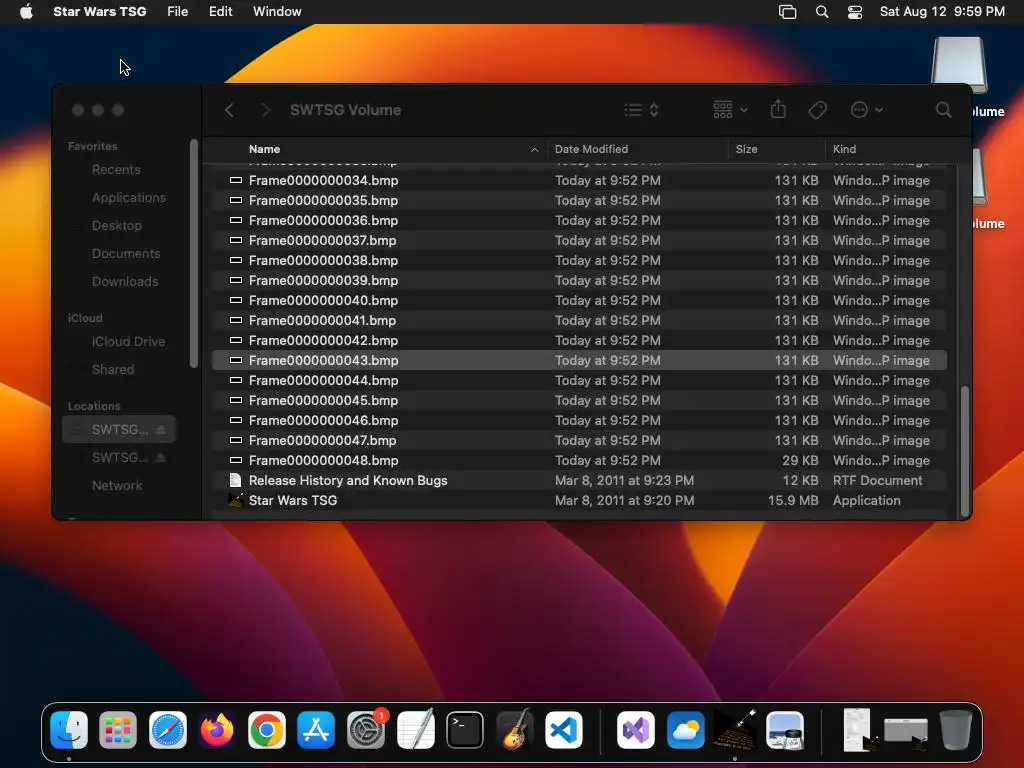
Task: Open the File menu
Action: (178, 12)
